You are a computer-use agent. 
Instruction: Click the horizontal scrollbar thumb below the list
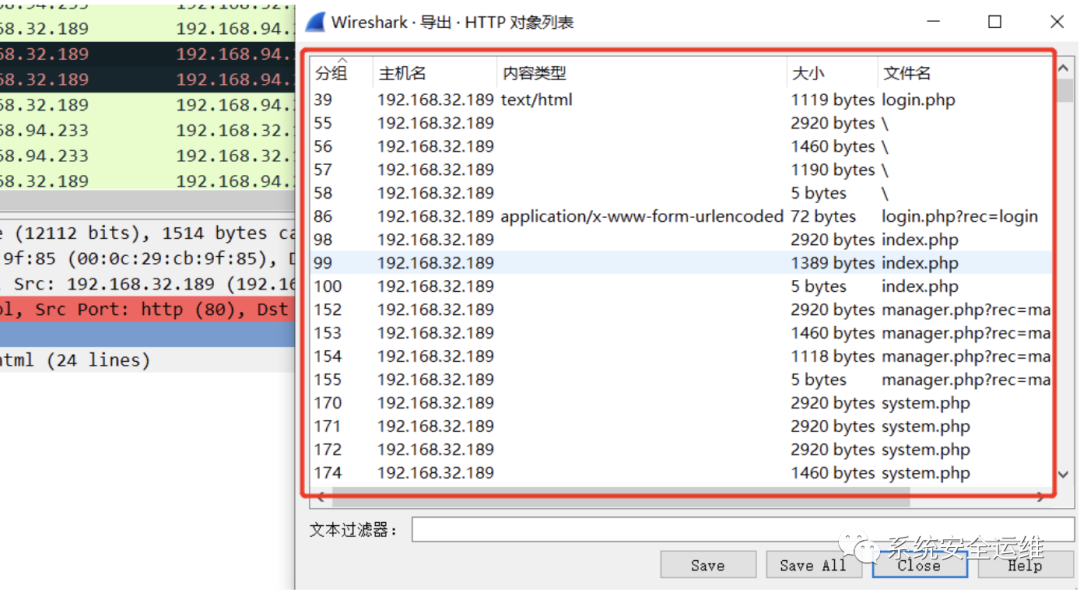click(x=620, y=496)
